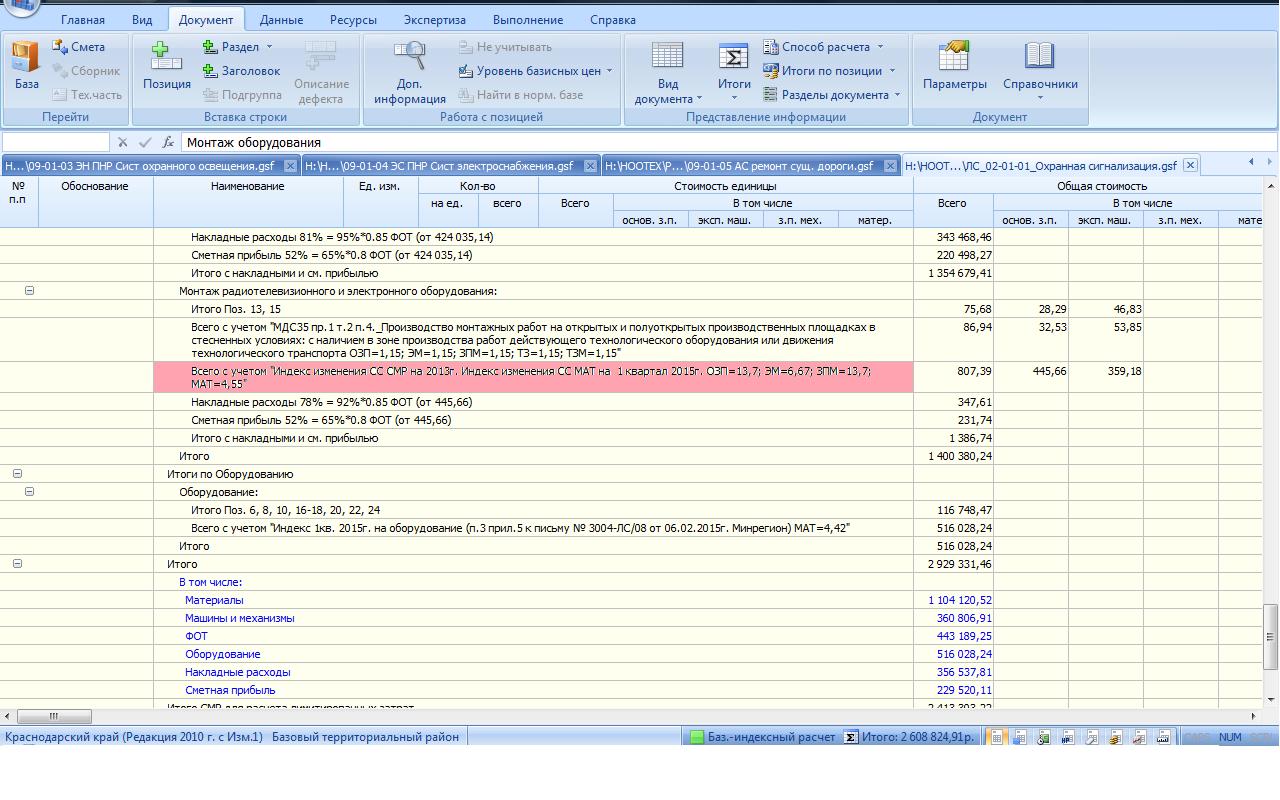Image resolution: width=1280 pixels, height=800 pixels.
Task: Insert a new Позиция row
Action: pyautogui.click(x=166, y=67)
